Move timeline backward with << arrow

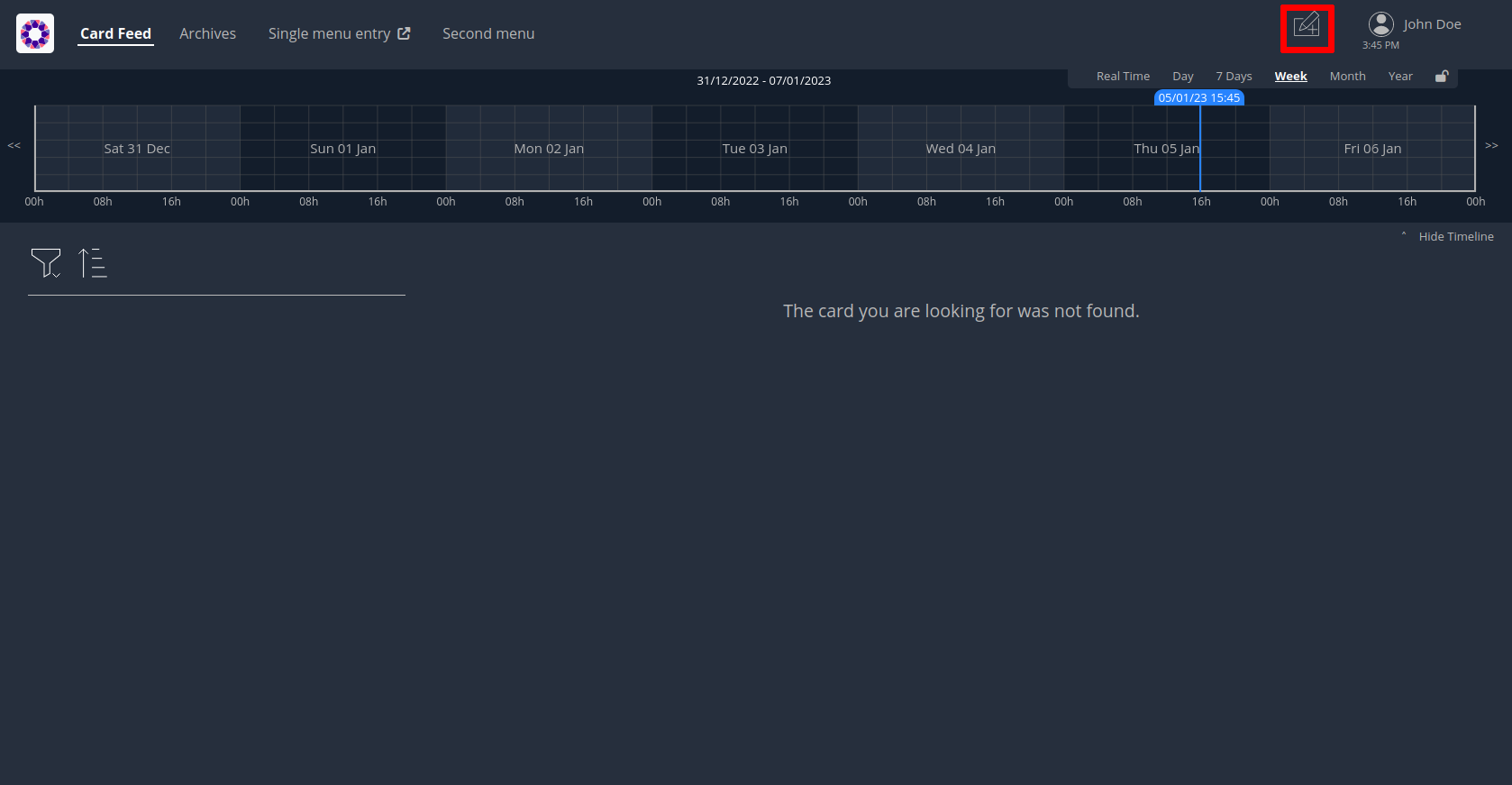click(14, 145)
